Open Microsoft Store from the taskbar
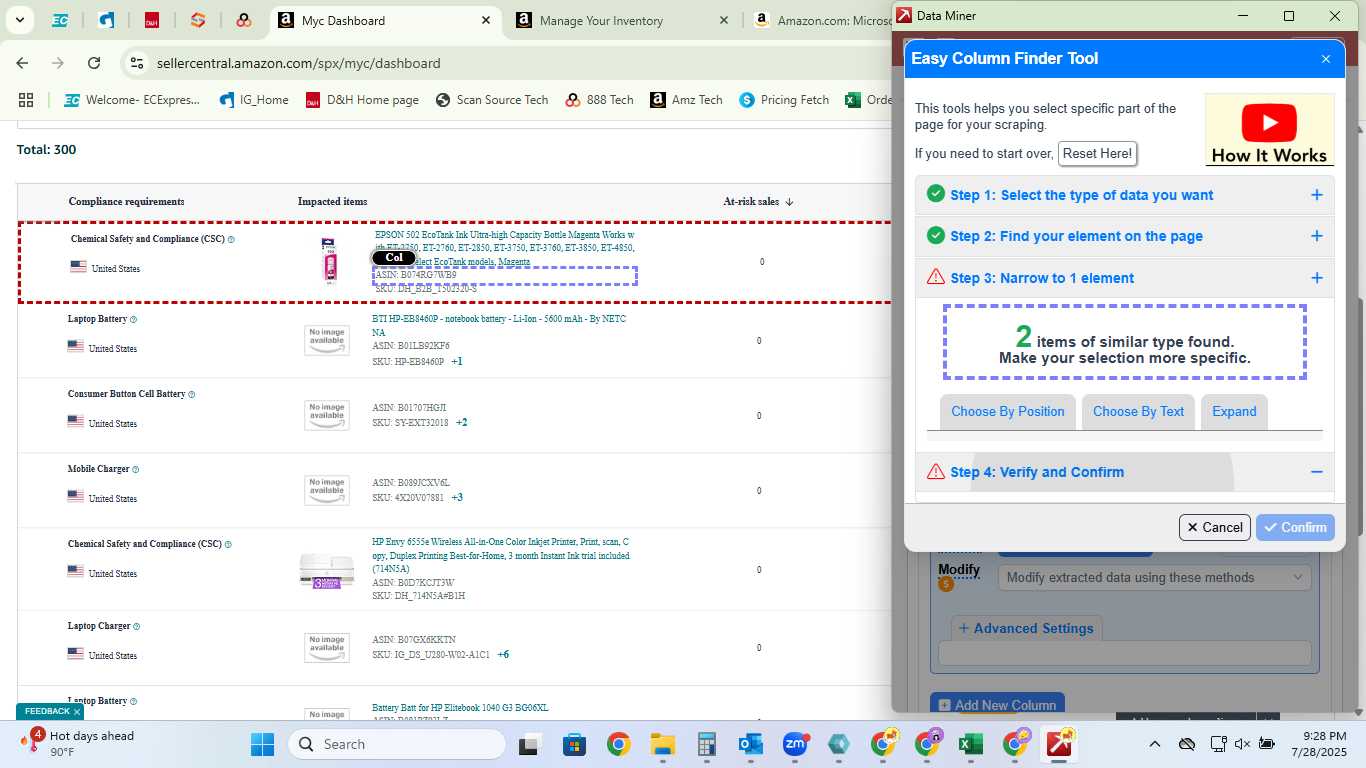Screen dimensions: 1366x768 [x=574, y=744]
